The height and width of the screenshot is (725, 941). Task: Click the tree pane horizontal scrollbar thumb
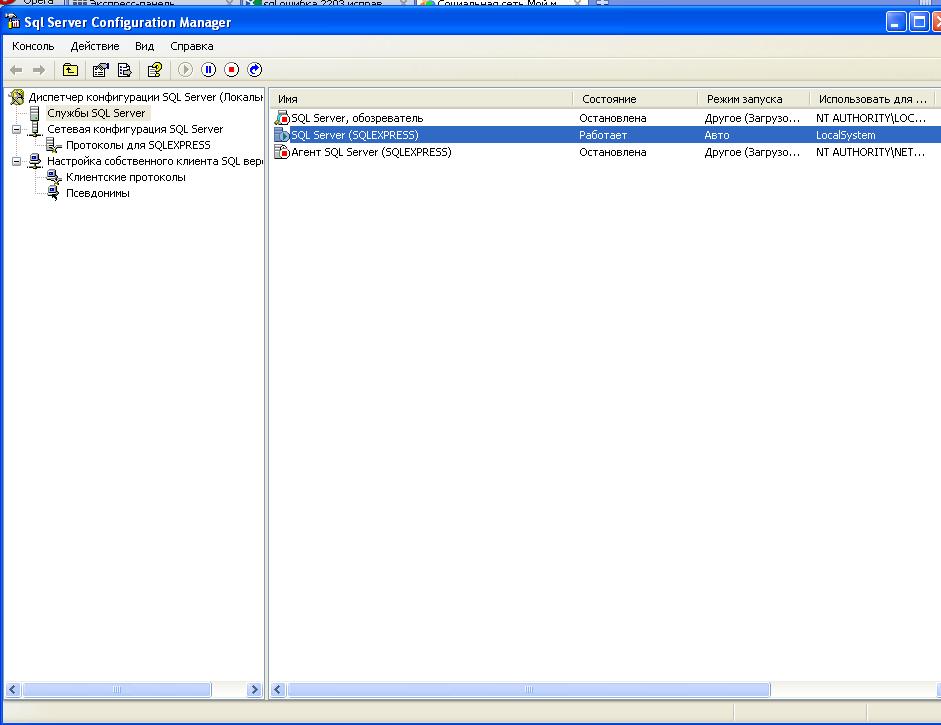point(116,690)
